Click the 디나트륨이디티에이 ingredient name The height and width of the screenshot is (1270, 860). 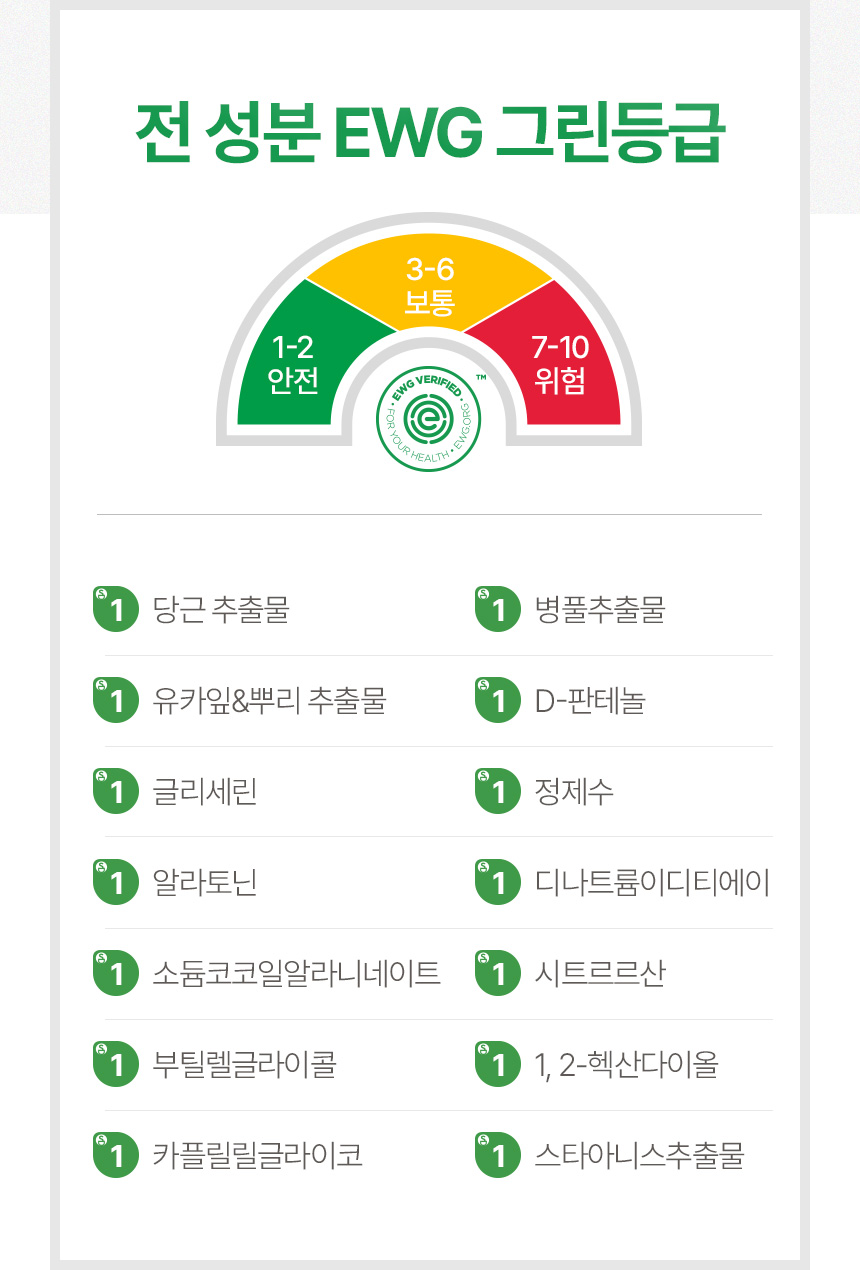coord(652,883)
